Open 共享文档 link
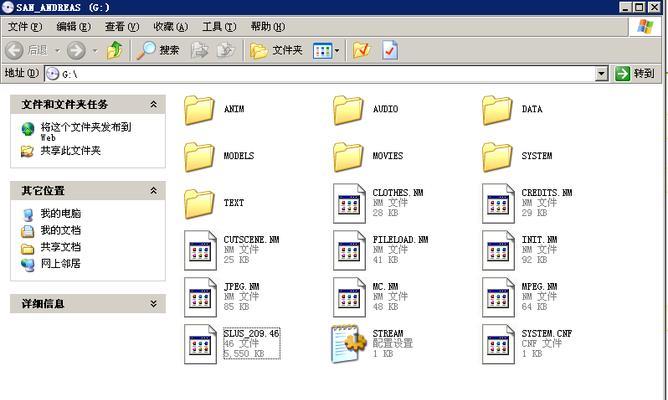 pos(60,247)
